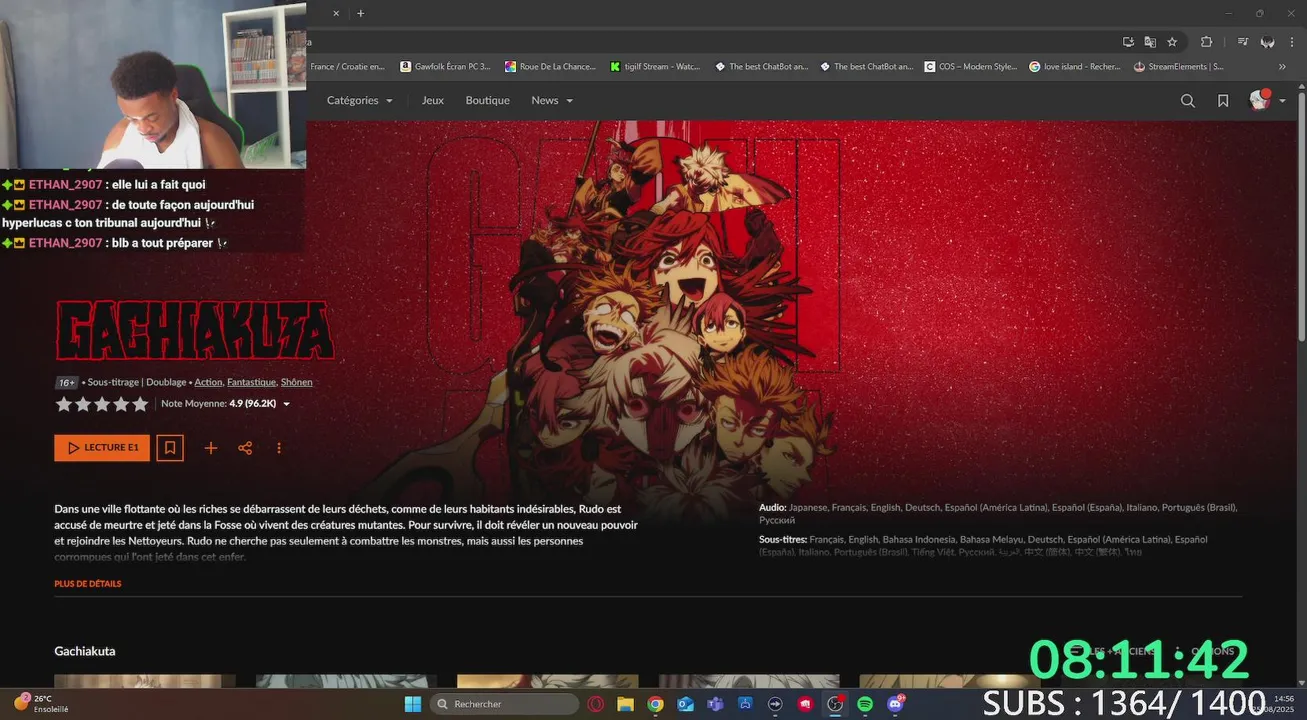Open a new browser tab
This screenshot has height=720, width=1307.
(361, 14)
